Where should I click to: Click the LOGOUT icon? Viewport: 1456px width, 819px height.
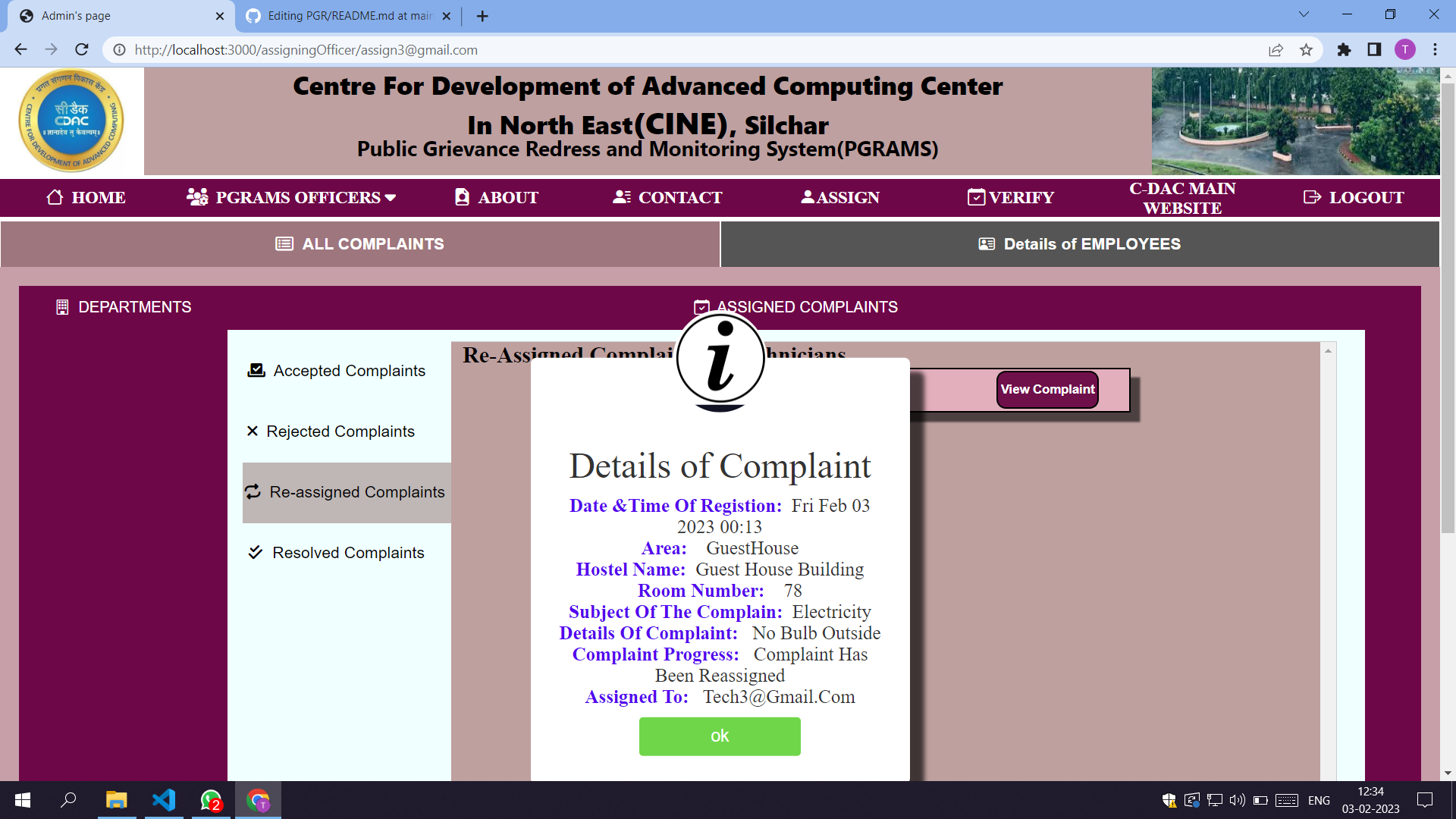(x=1312, y=197)
